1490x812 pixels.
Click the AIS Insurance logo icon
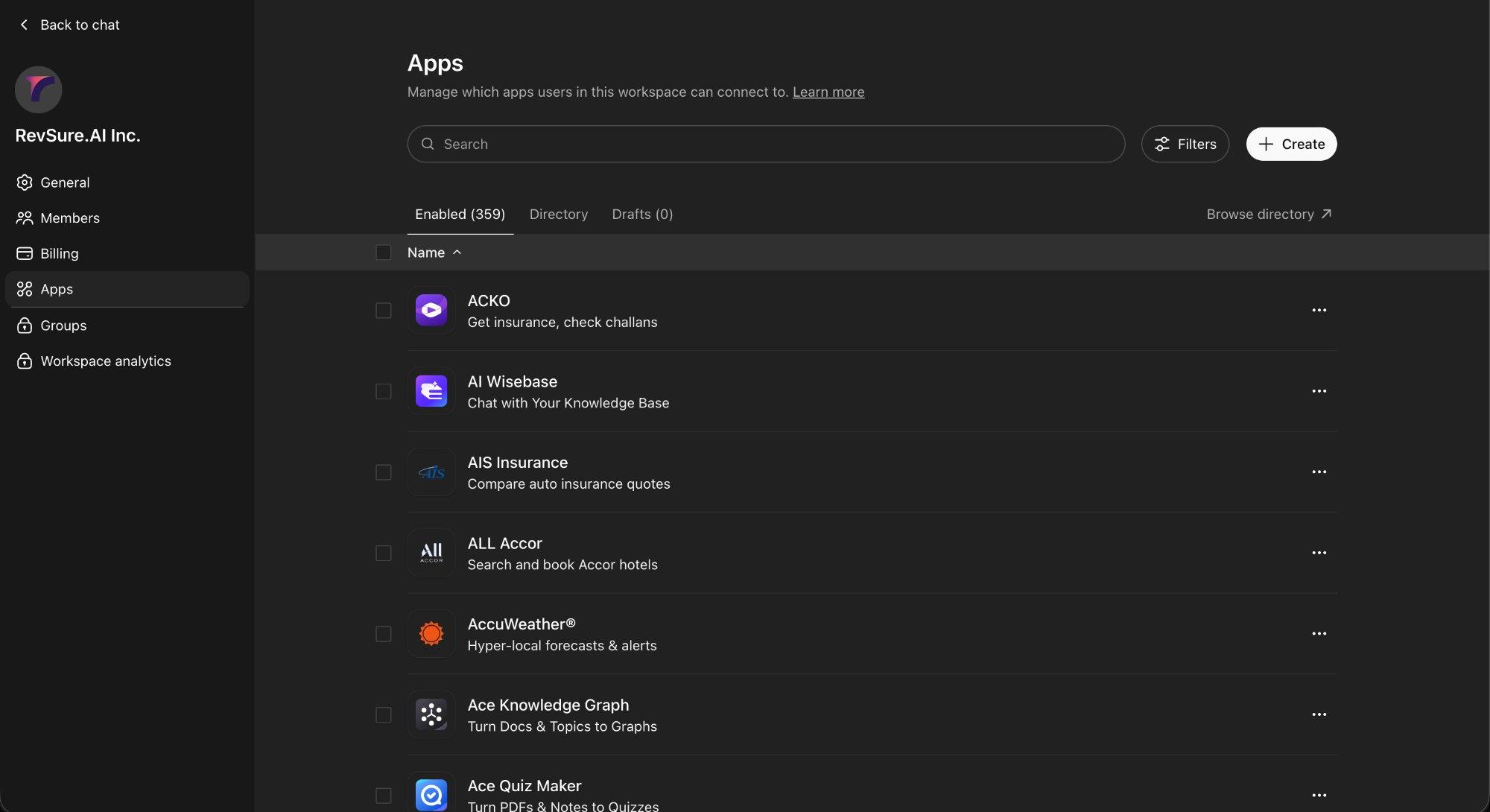(x=431, y=472)
